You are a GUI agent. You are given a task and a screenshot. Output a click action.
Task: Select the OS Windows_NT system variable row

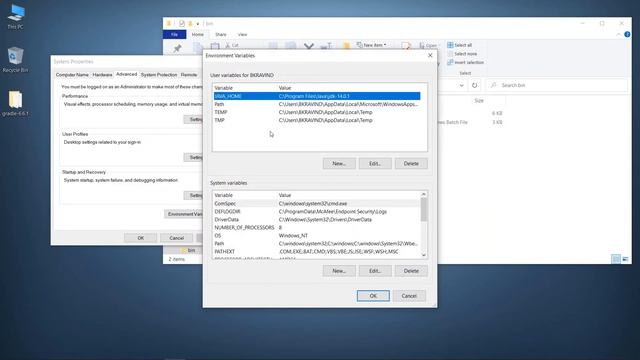pos(317,236)
